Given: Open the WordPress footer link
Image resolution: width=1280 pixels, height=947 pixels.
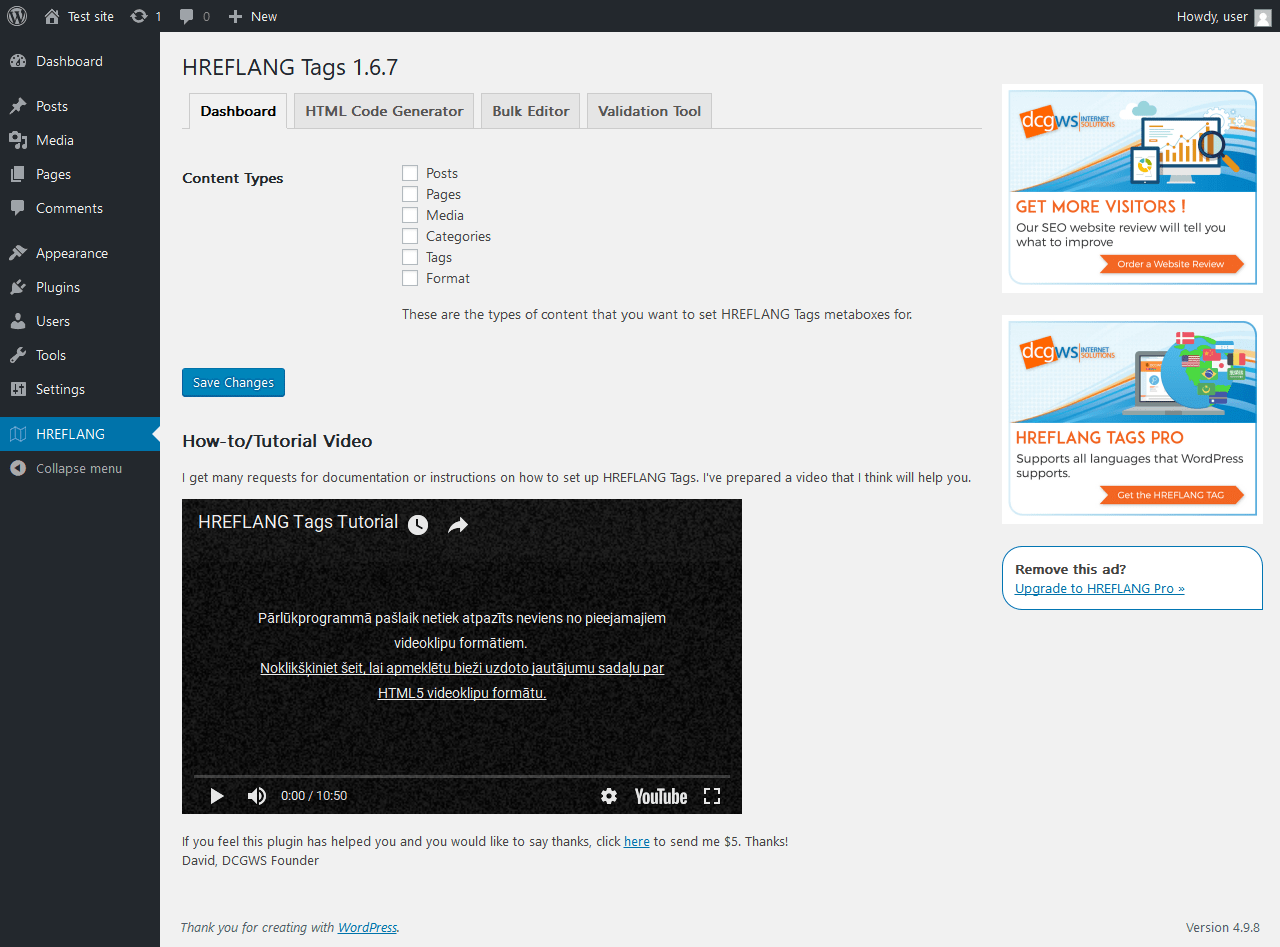Looking at the screenshot, I should tap(367, 927).
